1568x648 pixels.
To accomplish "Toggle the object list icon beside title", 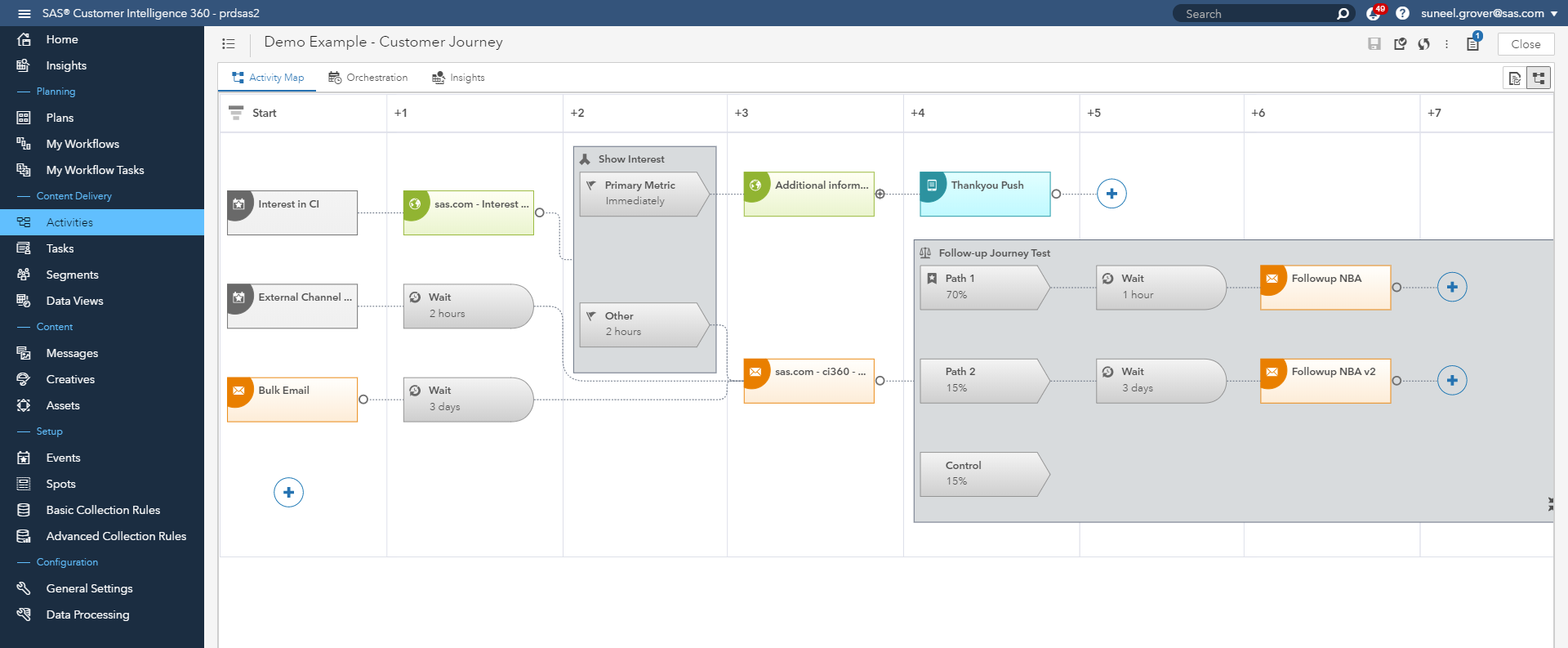I will [x=229, y=43].
